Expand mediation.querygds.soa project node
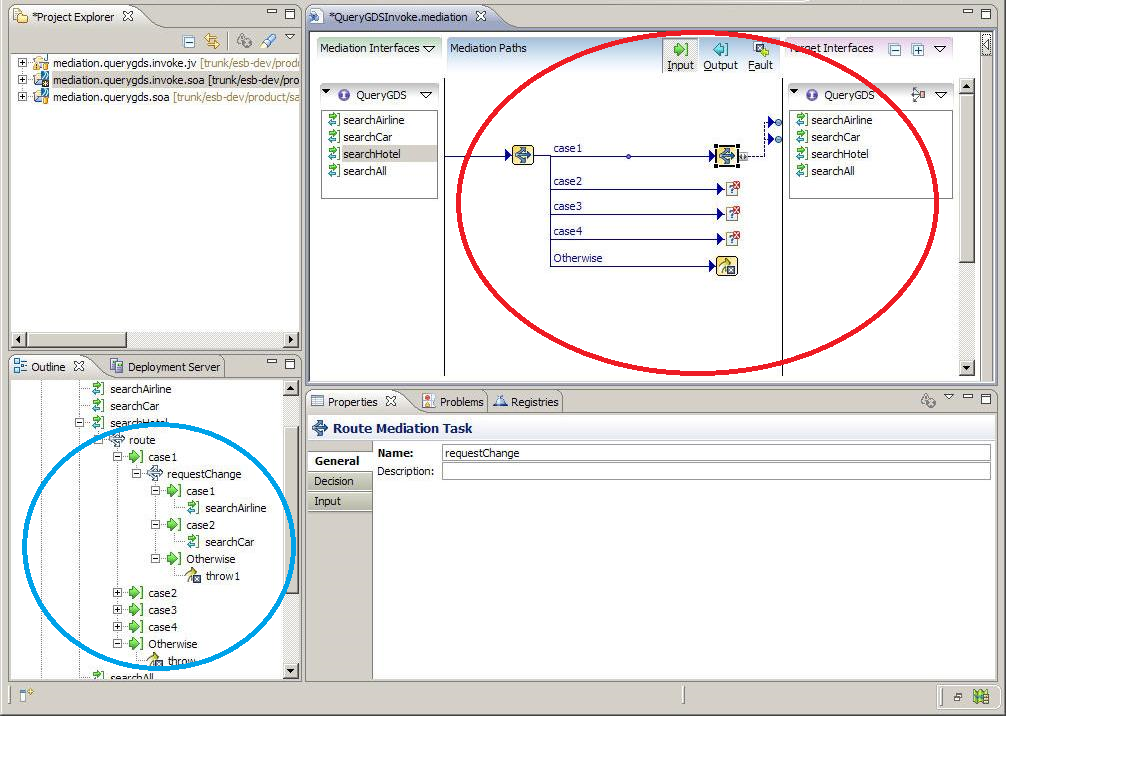 click(22, 96)
